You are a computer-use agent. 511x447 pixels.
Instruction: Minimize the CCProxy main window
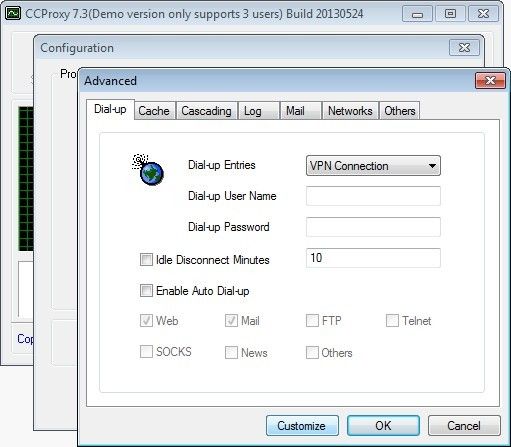point(417,14)
